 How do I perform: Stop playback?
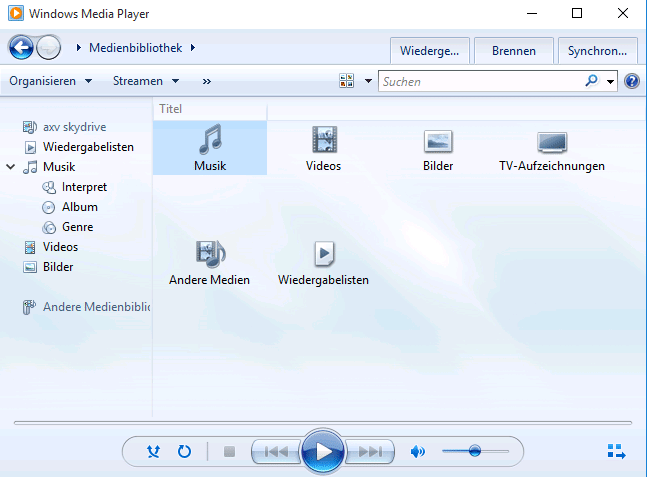pyautogui.click(x=229, y=451)
